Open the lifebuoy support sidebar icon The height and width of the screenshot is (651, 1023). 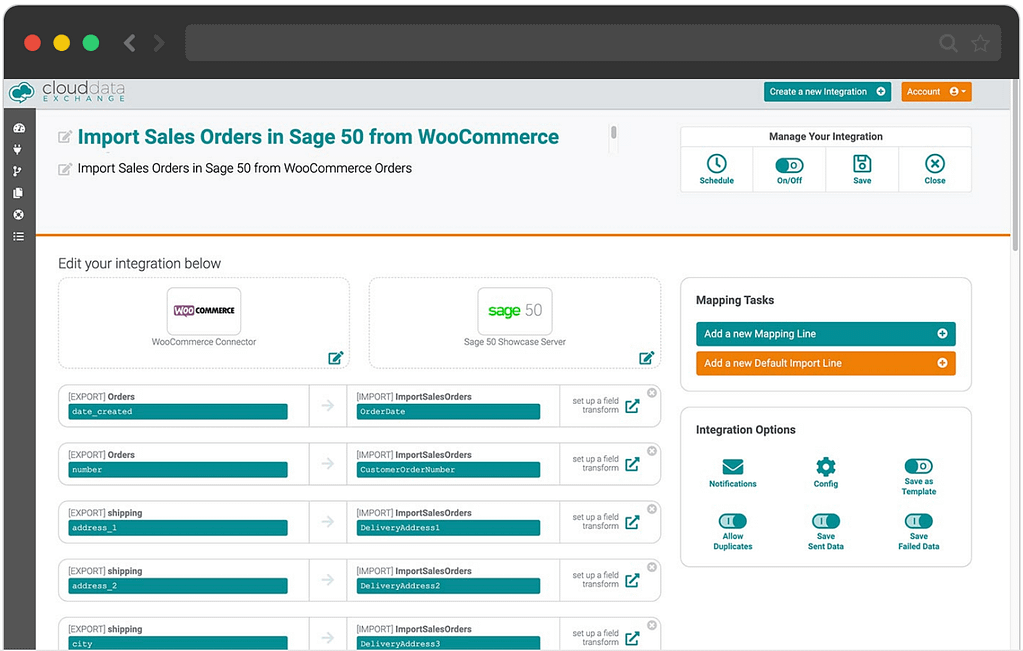click(x=18, y=215)
